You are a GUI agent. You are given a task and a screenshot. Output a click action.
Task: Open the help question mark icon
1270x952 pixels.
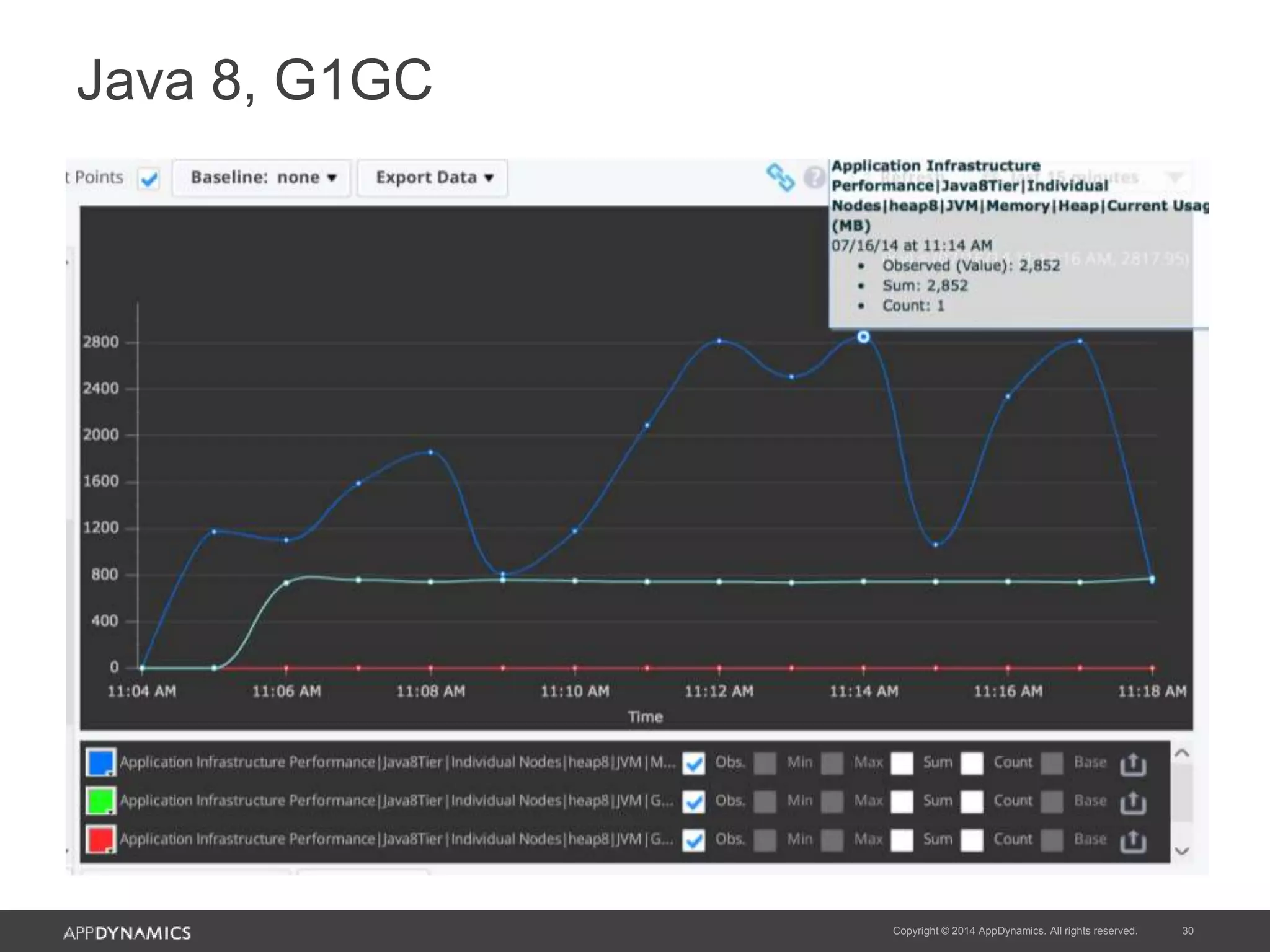(815, 178)
